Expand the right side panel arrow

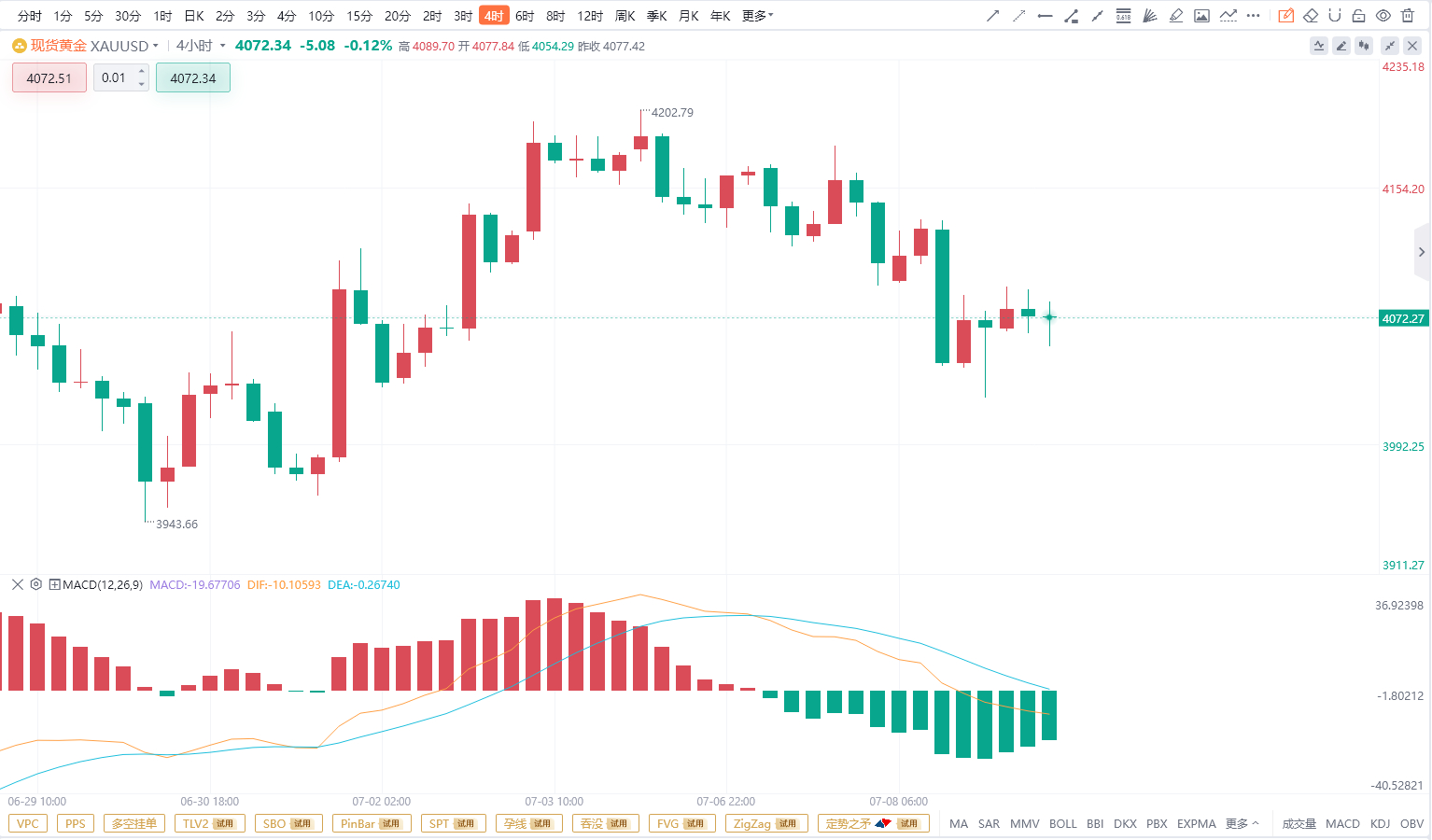pos(1422,252)
